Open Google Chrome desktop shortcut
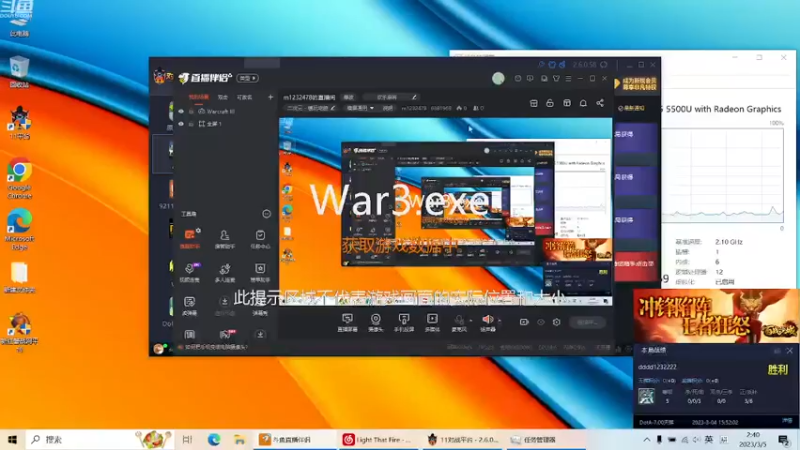The width and height of the screenshot is (800, 450). coord(19,178)
